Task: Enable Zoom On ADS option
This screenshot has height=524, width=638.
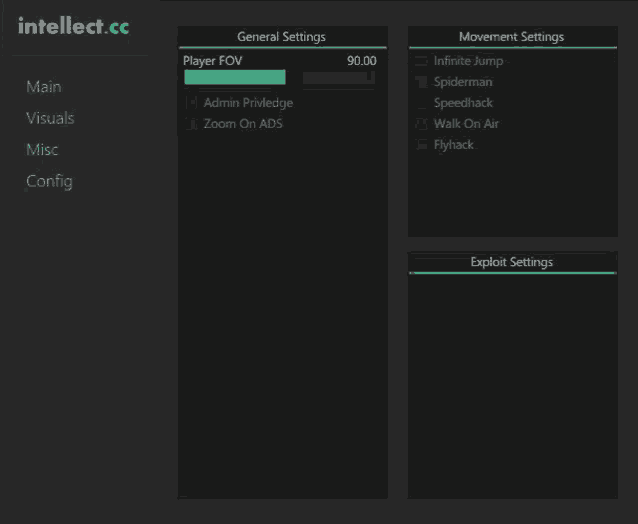Action: tap(192, 124)
